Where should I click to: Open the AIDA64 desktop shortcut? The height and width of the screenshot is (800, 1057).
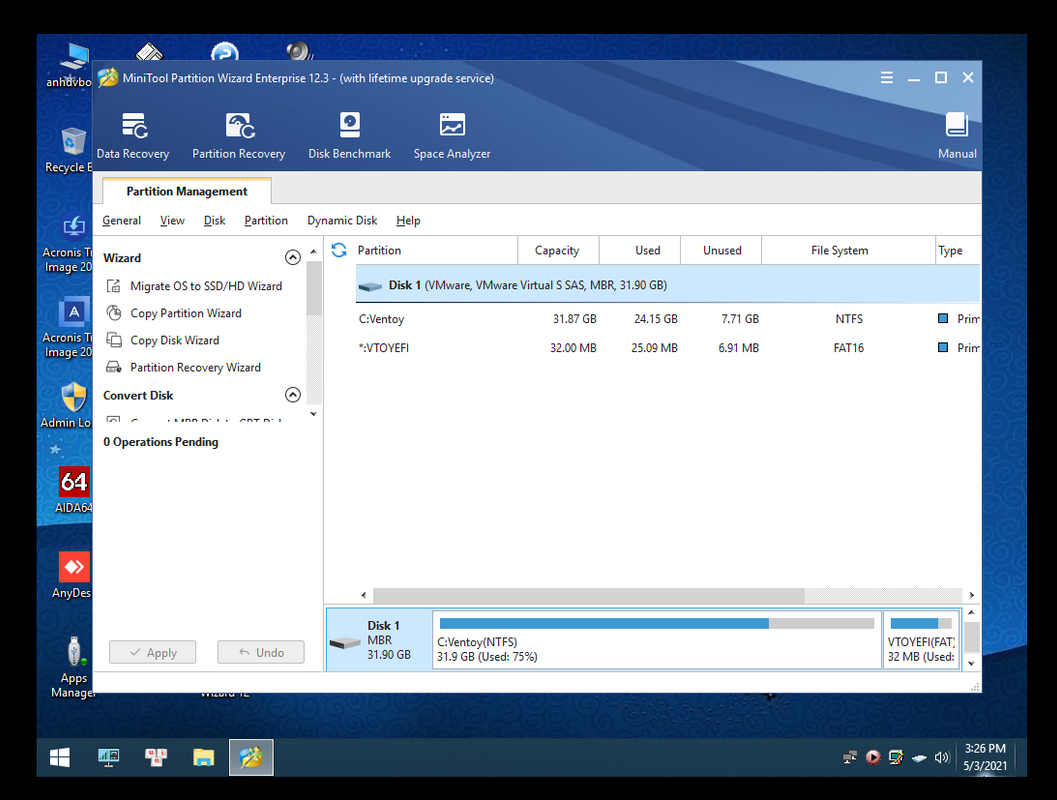[x=73, y=490]
